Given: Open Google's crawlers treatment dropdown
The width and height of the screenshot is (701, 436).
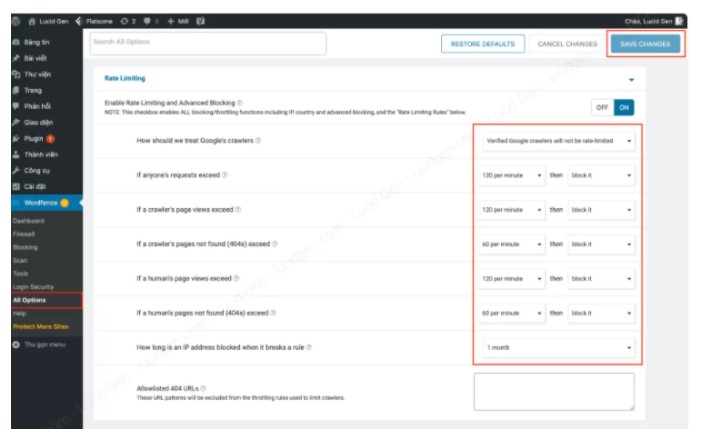Looking at the screenshot, I should [557, 141].
